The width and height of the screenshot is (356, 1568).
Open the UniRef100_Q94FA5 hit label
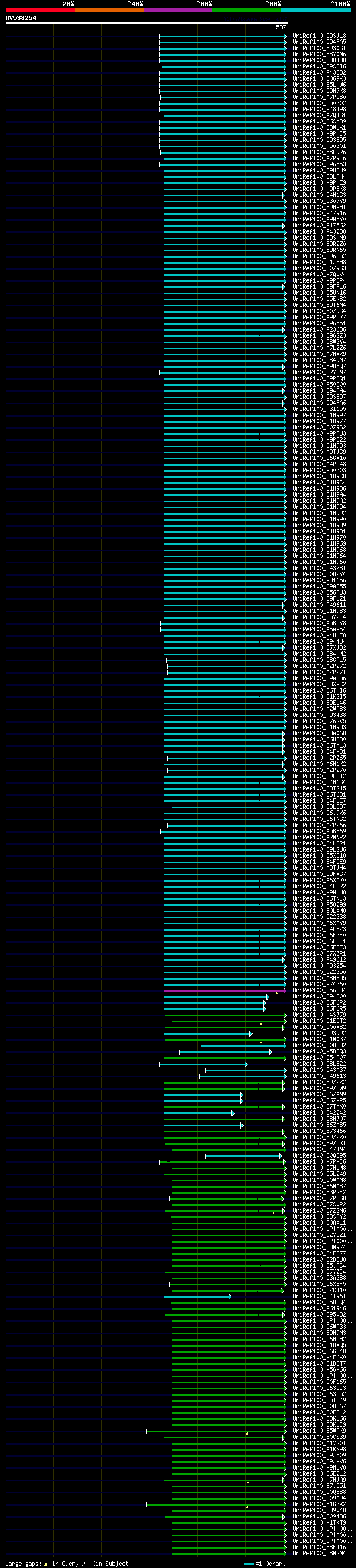tap(319, 42)
